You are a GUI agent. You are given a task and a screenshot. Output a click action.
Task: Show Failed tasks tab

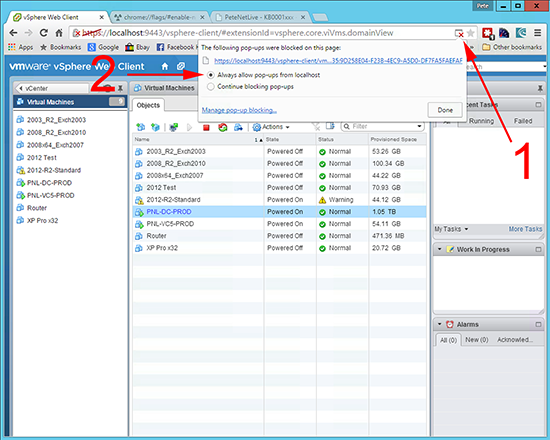(x=523, y=121)
